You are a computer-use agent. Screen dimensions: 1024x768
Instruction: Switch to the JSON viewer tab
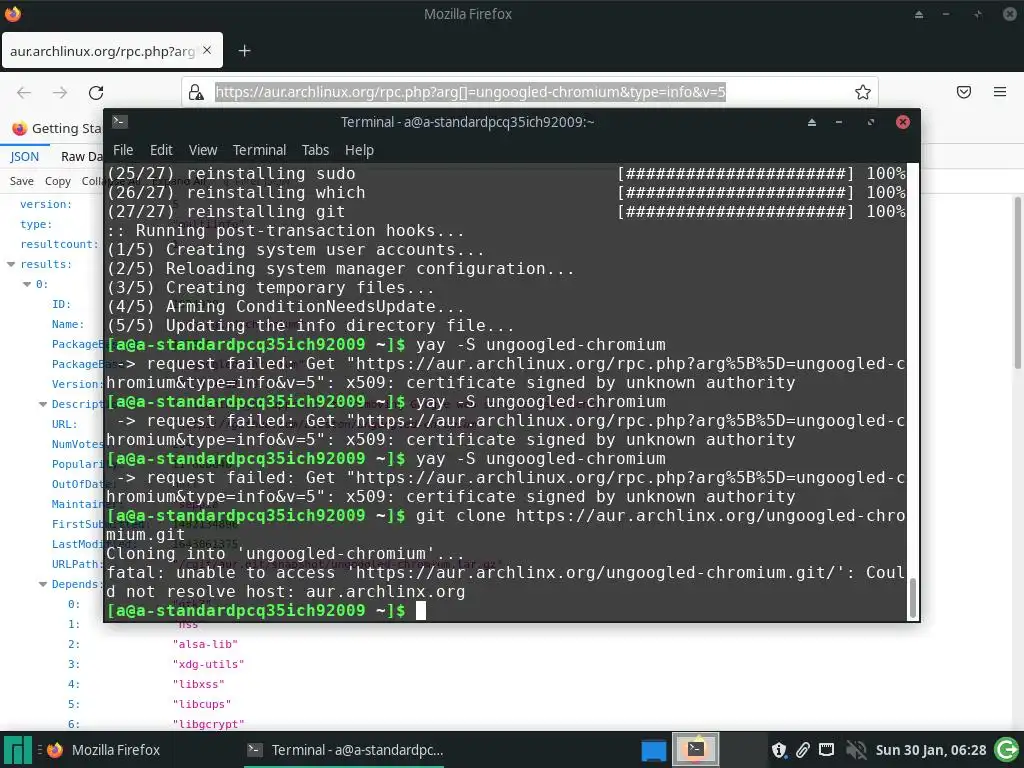tap(25, 157)
